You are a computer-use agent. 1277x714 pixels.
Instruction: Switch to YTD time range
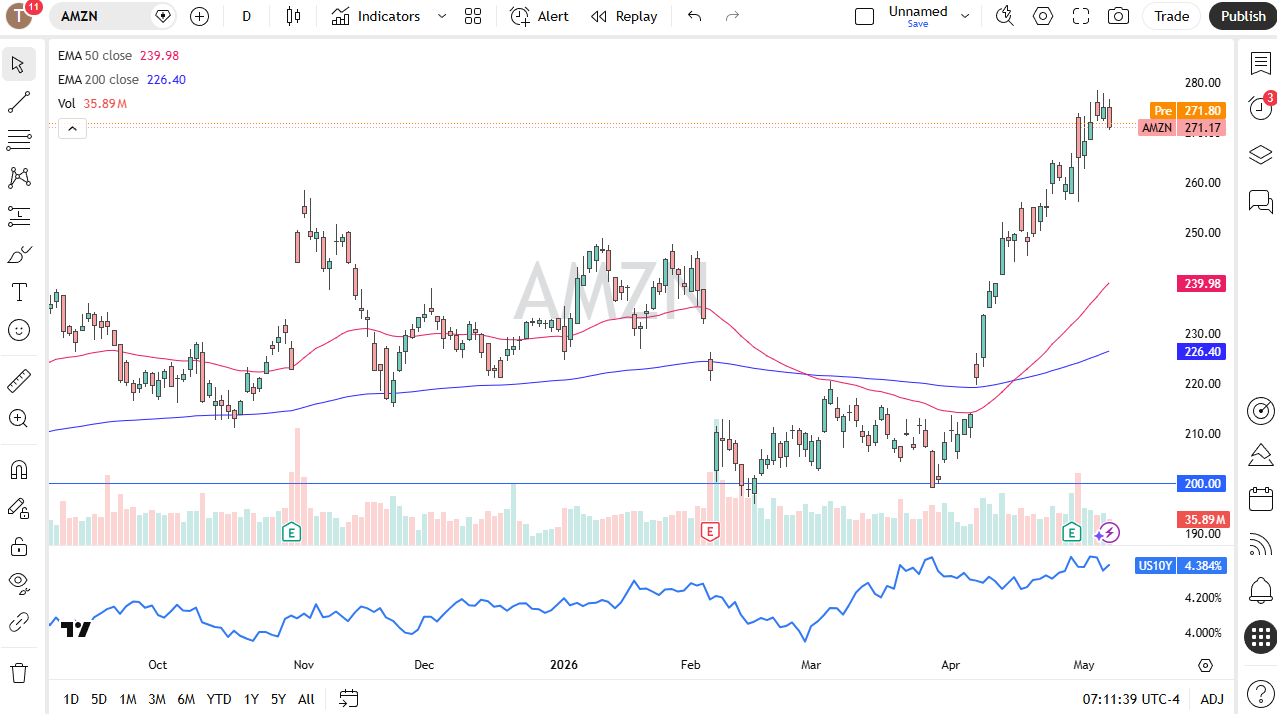[x=219, y=699]
